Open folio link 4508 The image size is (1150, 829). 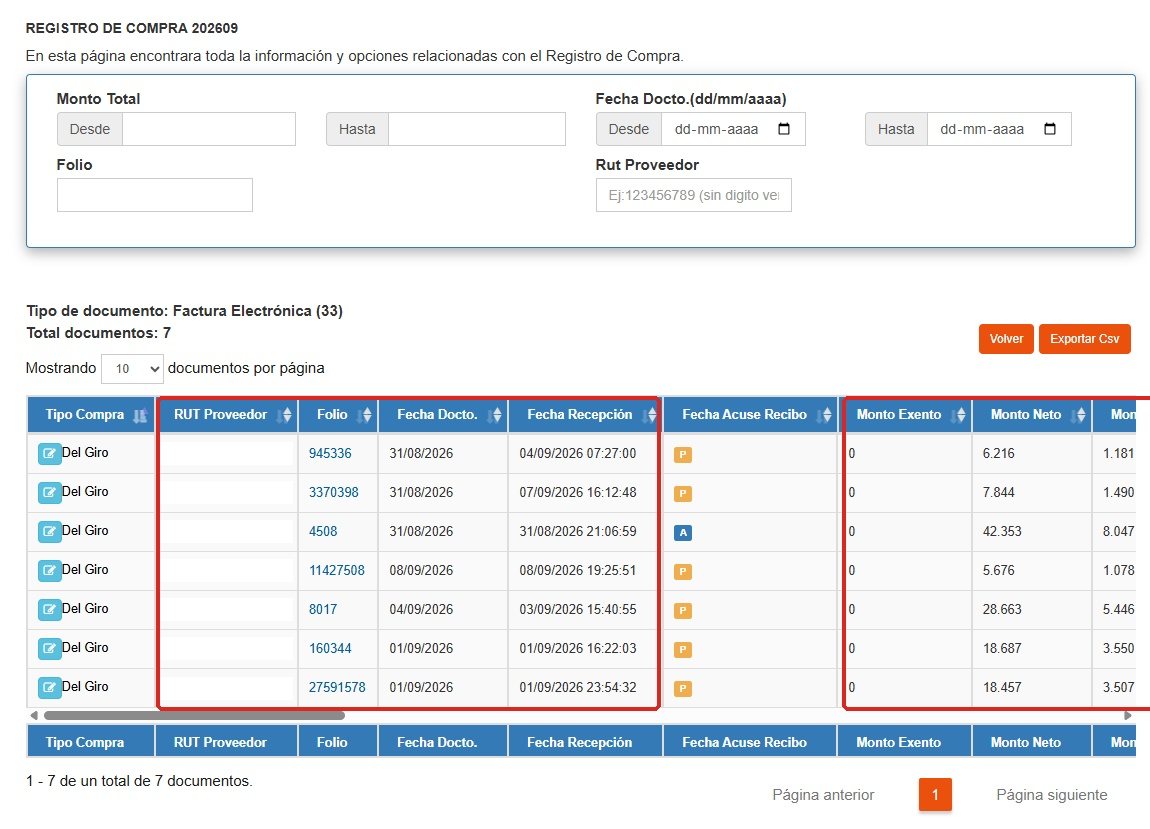(x=323, y=531)
